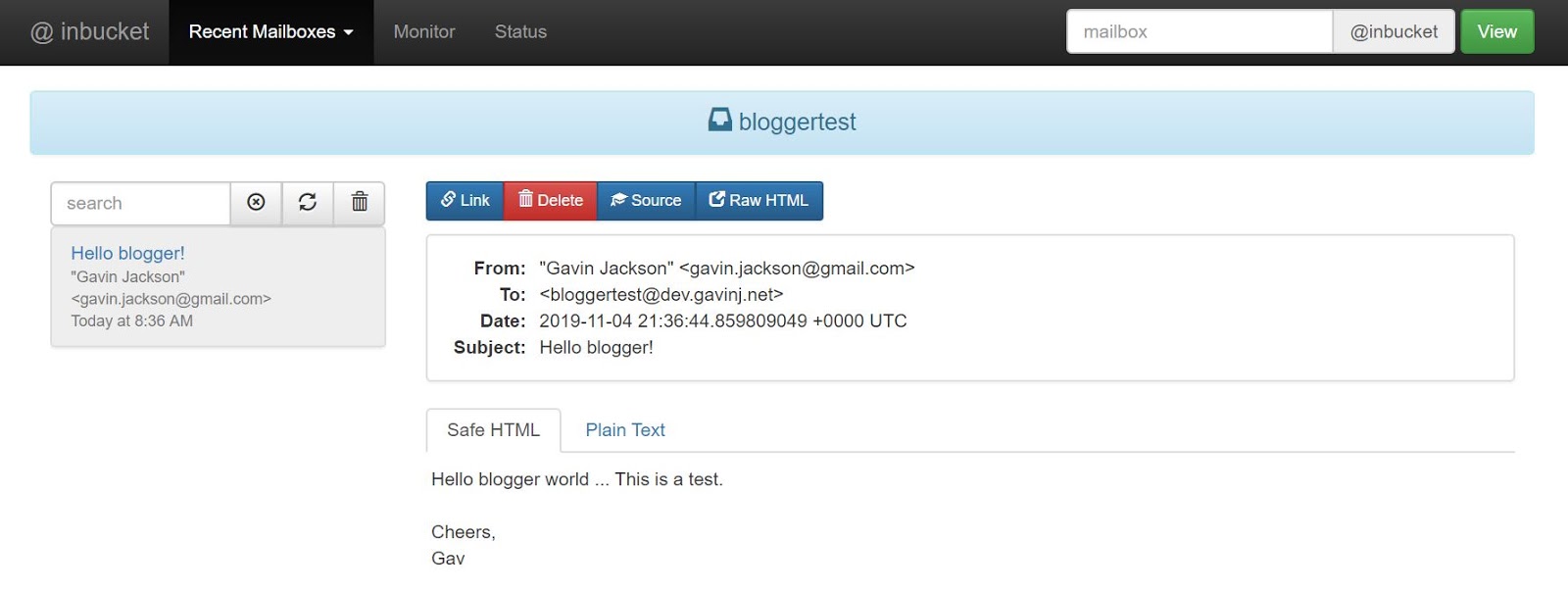Click the @inbucket domain addon label
Image resolution: width=1568 pixels, height=591 pixels.
click(x=1394, y=31)
